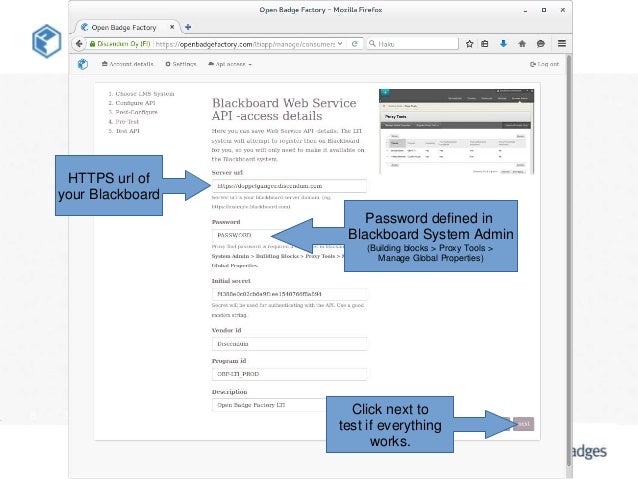638x479 pixels.
Task: Expand the Api access dropdown menu
Action: [230, 64]
